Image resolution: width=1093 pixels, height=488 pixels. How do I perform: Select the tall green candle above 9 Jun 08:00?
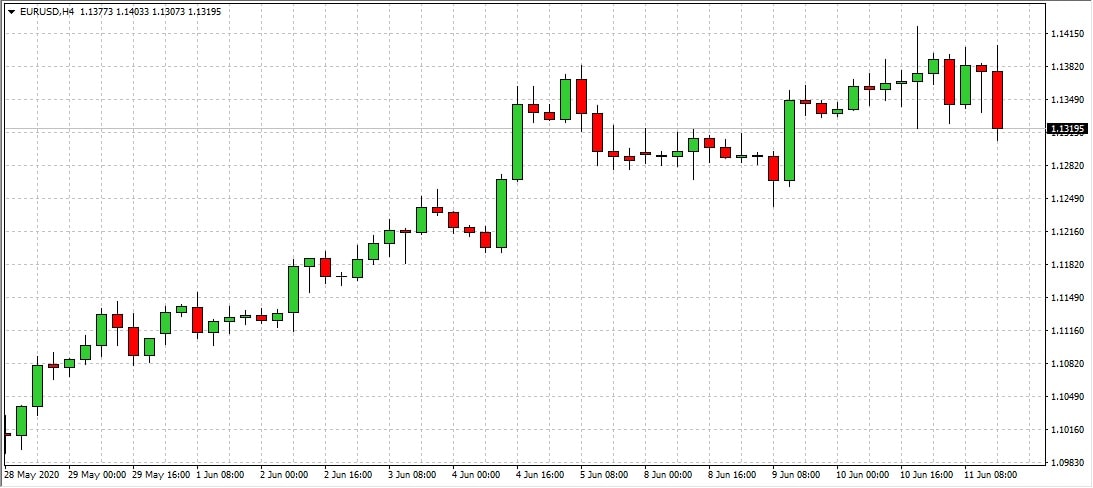tap(789, 140)
